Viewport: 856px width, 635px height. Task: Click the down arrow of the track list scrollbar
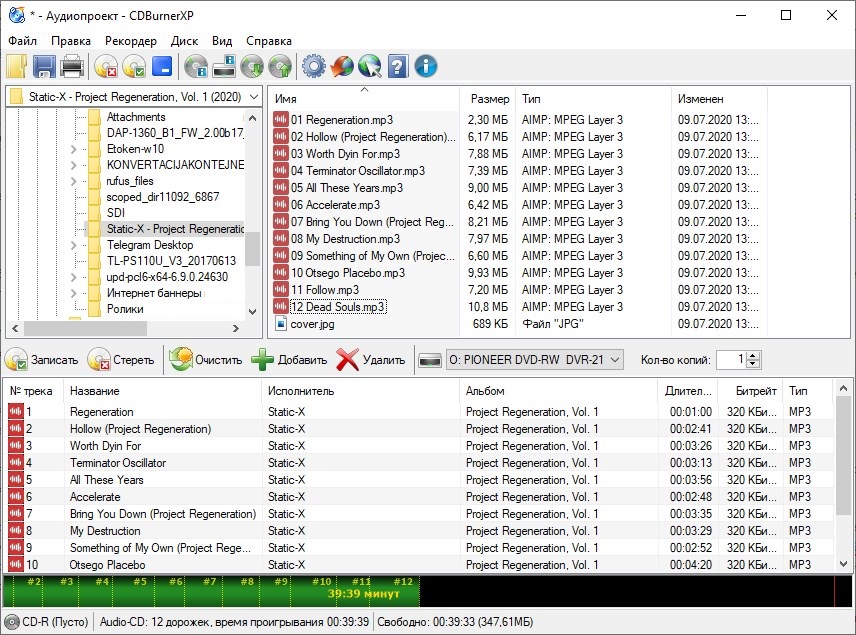tap(843, 565)
